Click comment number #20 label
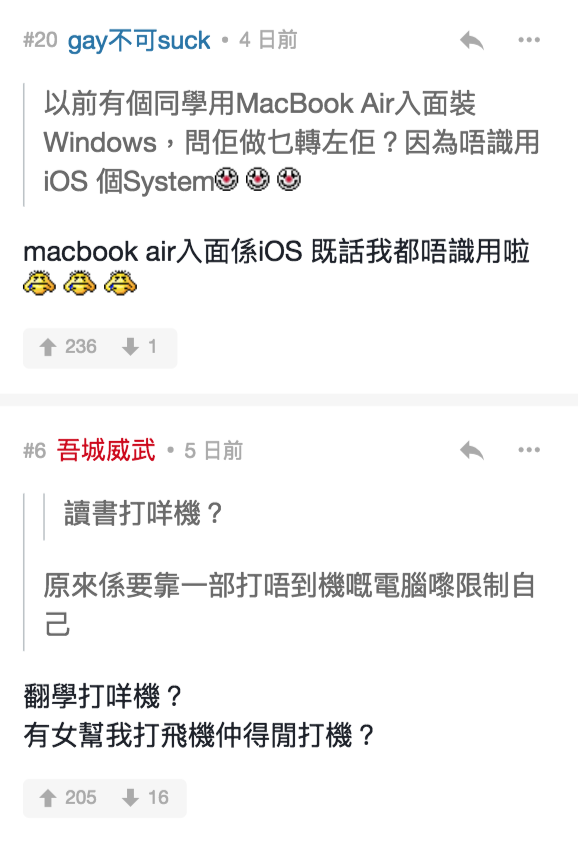The width and height of the screenshot is (578, 842). [x=40, y=40]
